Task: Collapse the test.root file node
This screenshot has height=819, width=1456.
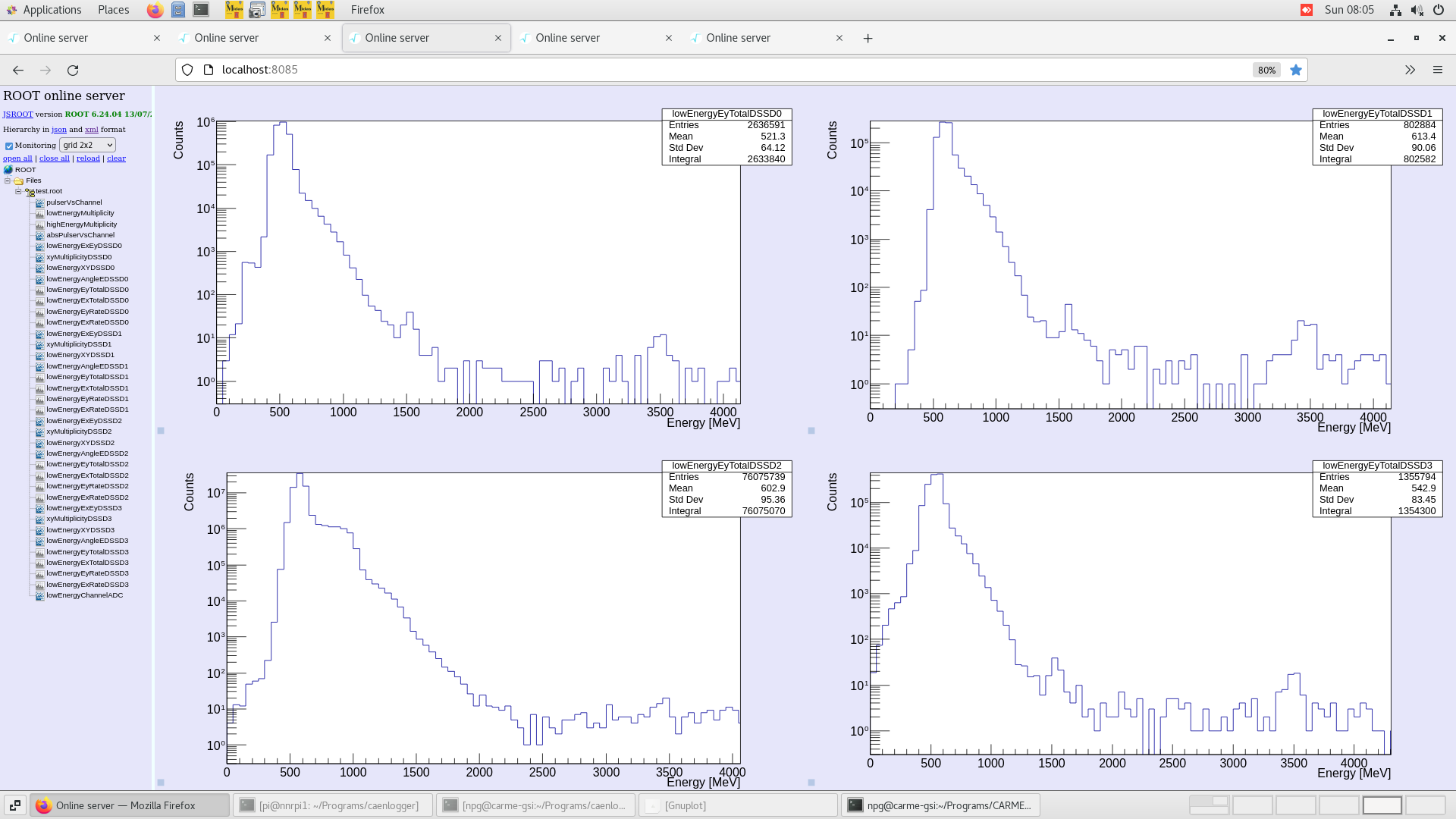Action: tap(18, 191)
